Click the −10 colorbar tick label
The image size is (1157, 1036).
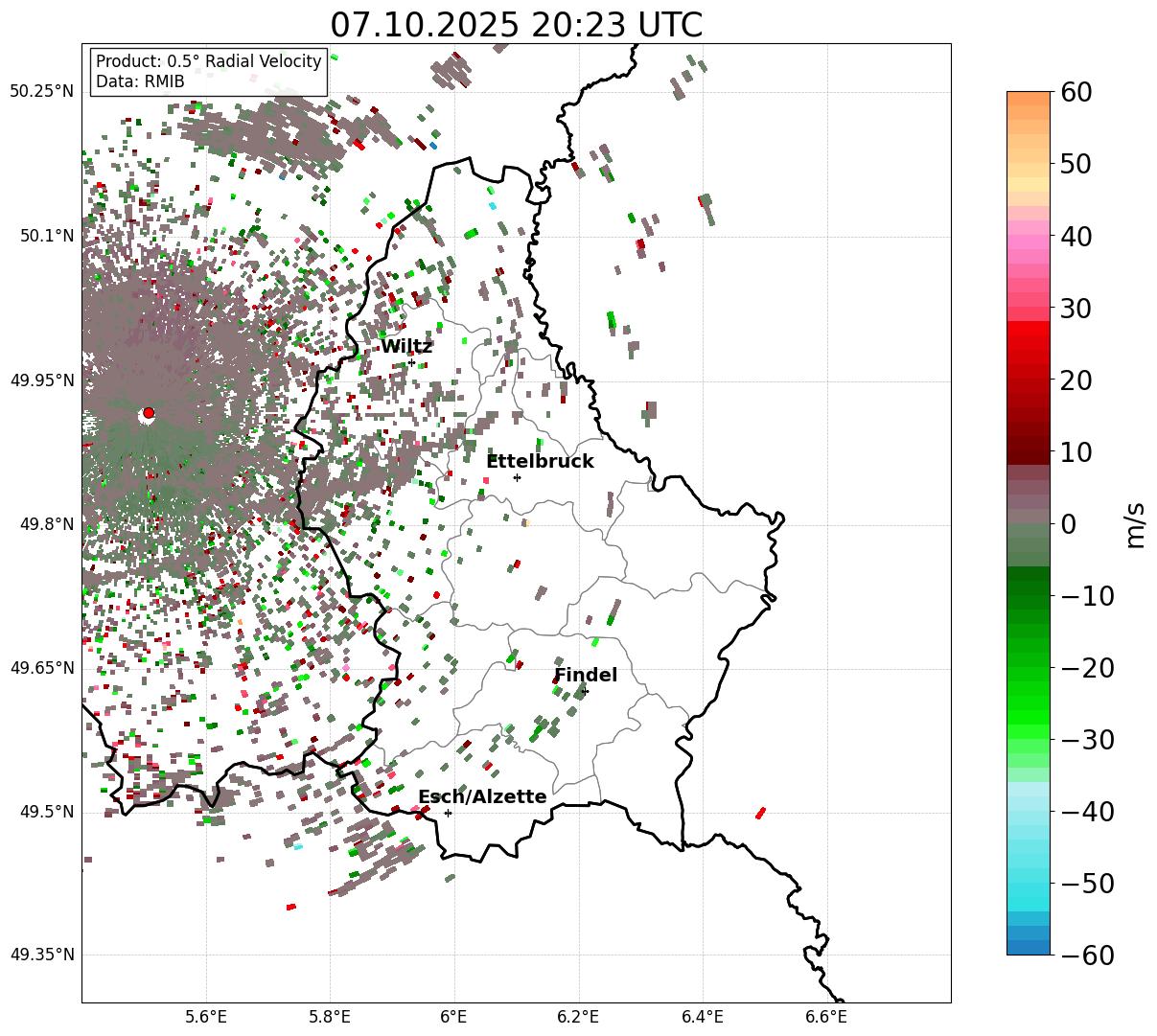pos(1090,596)
